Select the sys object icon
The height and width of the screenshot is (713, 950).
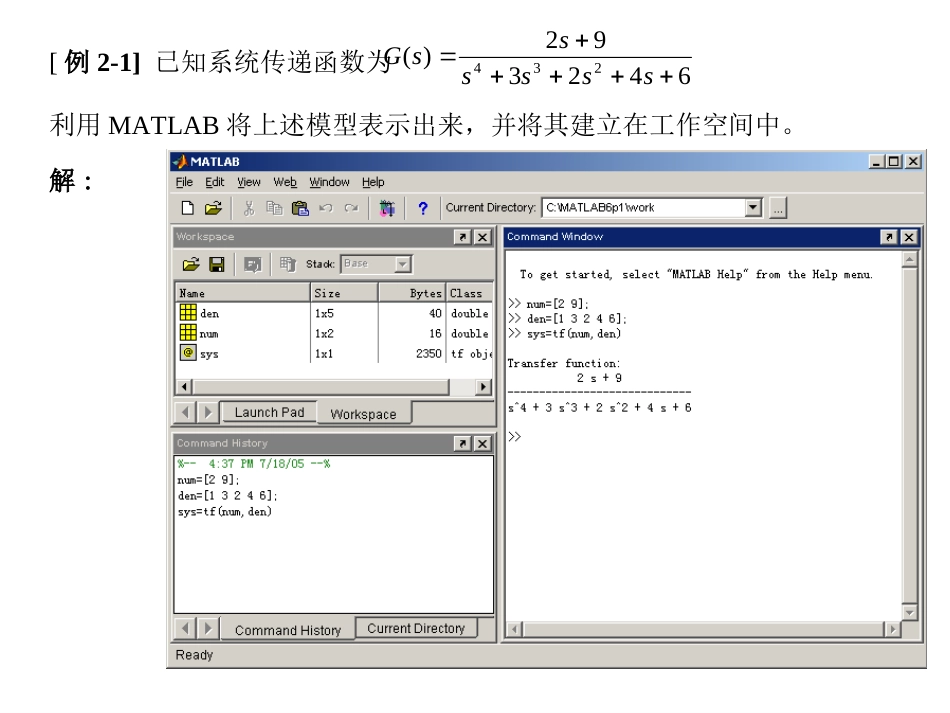[188, 353]
